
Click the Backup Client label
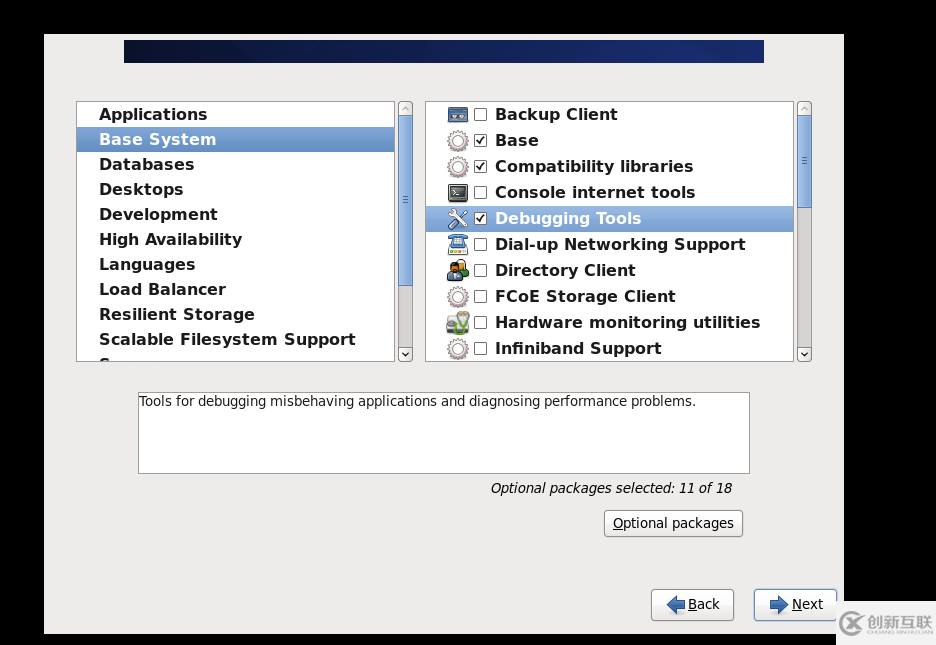coord(556,115)
